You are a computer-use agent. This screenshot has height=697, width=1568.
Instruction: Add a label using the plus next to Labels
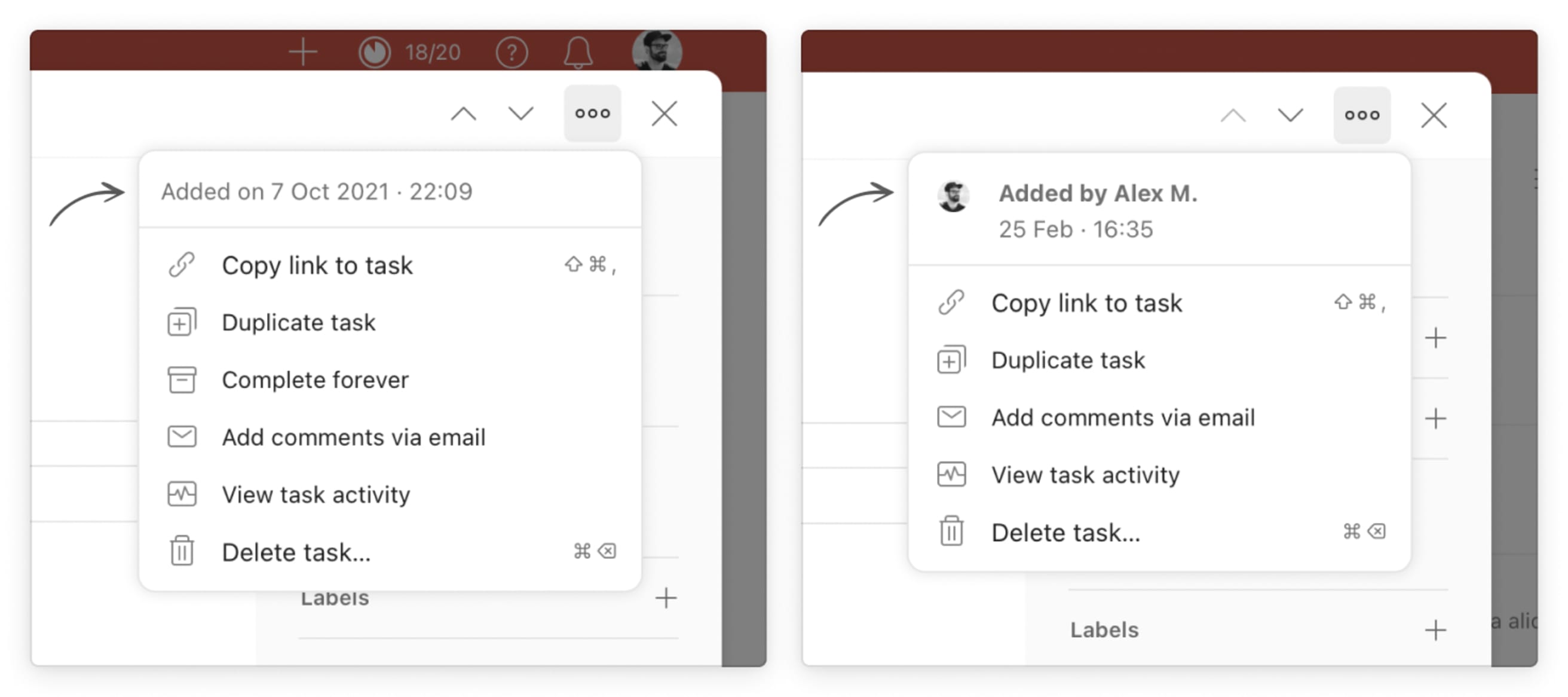[x=666, y=597]
